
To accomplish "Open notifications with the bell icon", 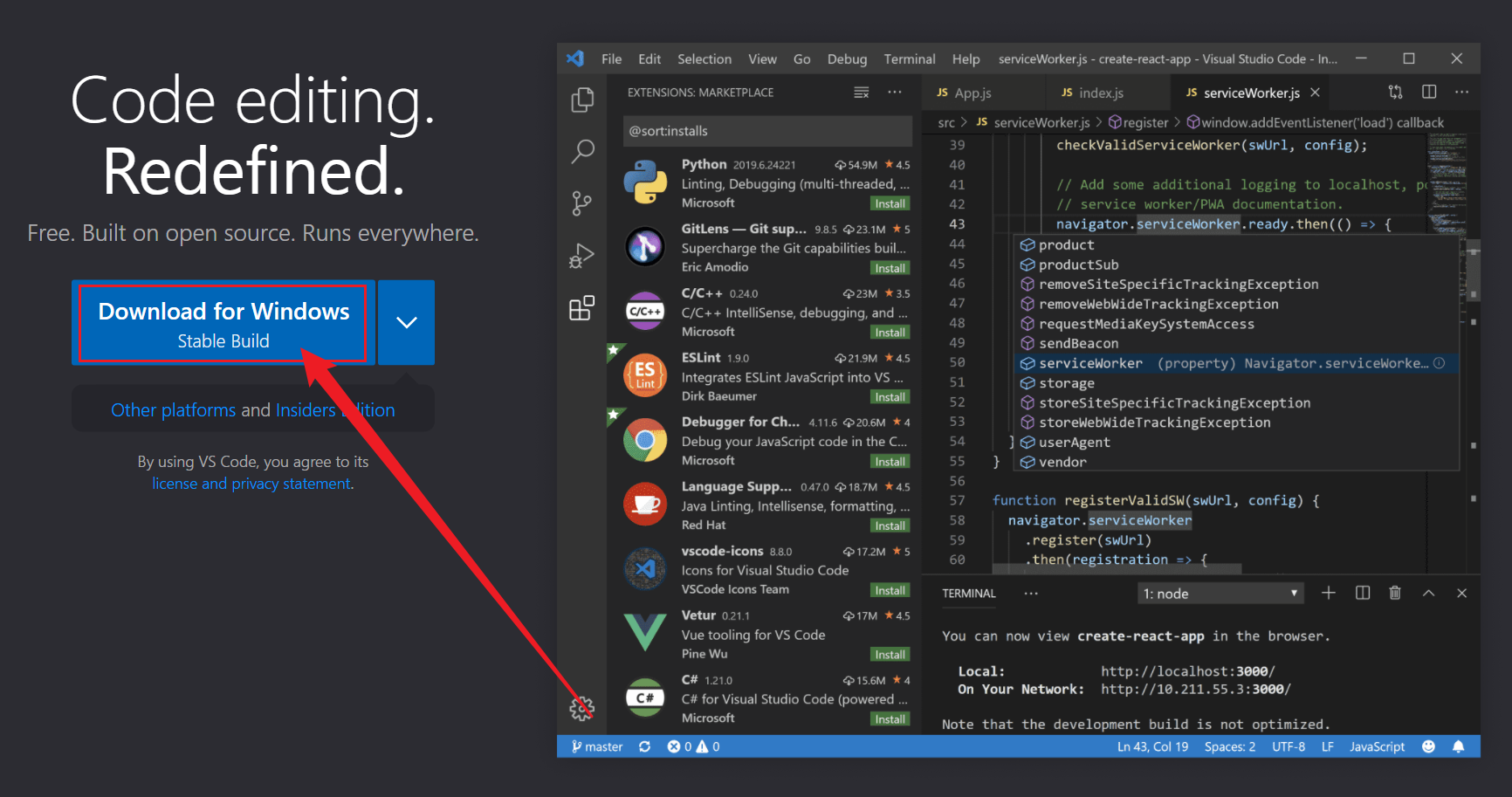I will pos(1459,746).
